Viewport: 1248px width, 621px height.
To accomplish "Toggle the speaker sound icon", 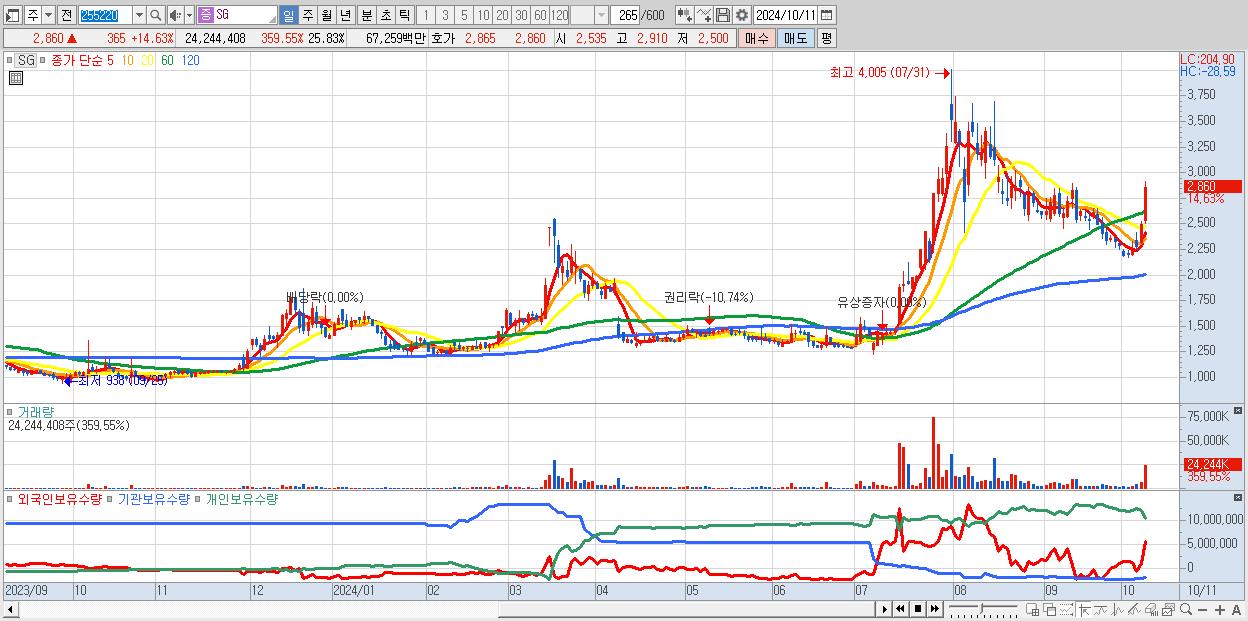I will tap(175, 15).
